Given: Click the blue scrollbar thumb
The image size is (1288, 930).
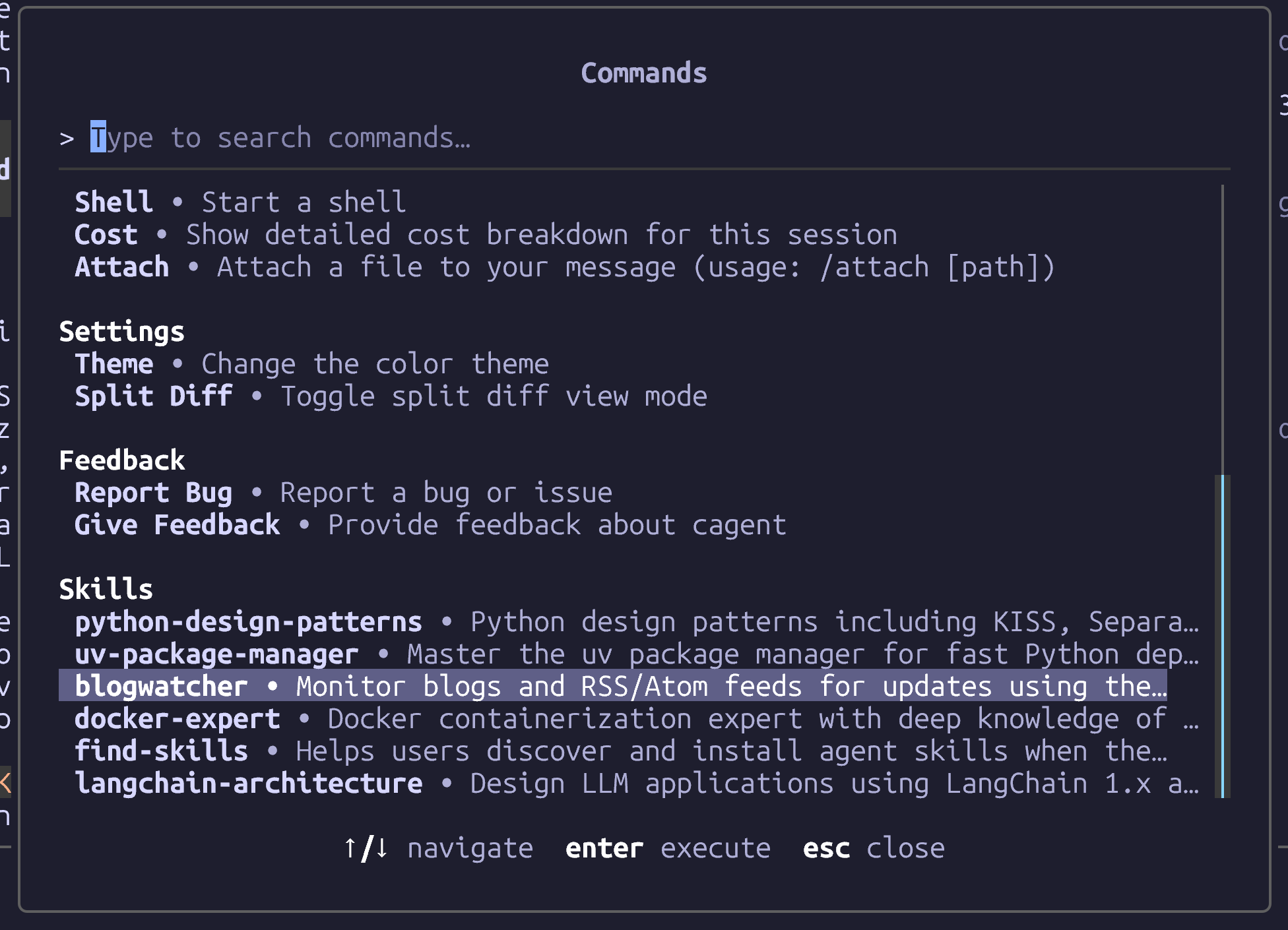Looking at the screenshot, I should click(x=1223, y=636).
